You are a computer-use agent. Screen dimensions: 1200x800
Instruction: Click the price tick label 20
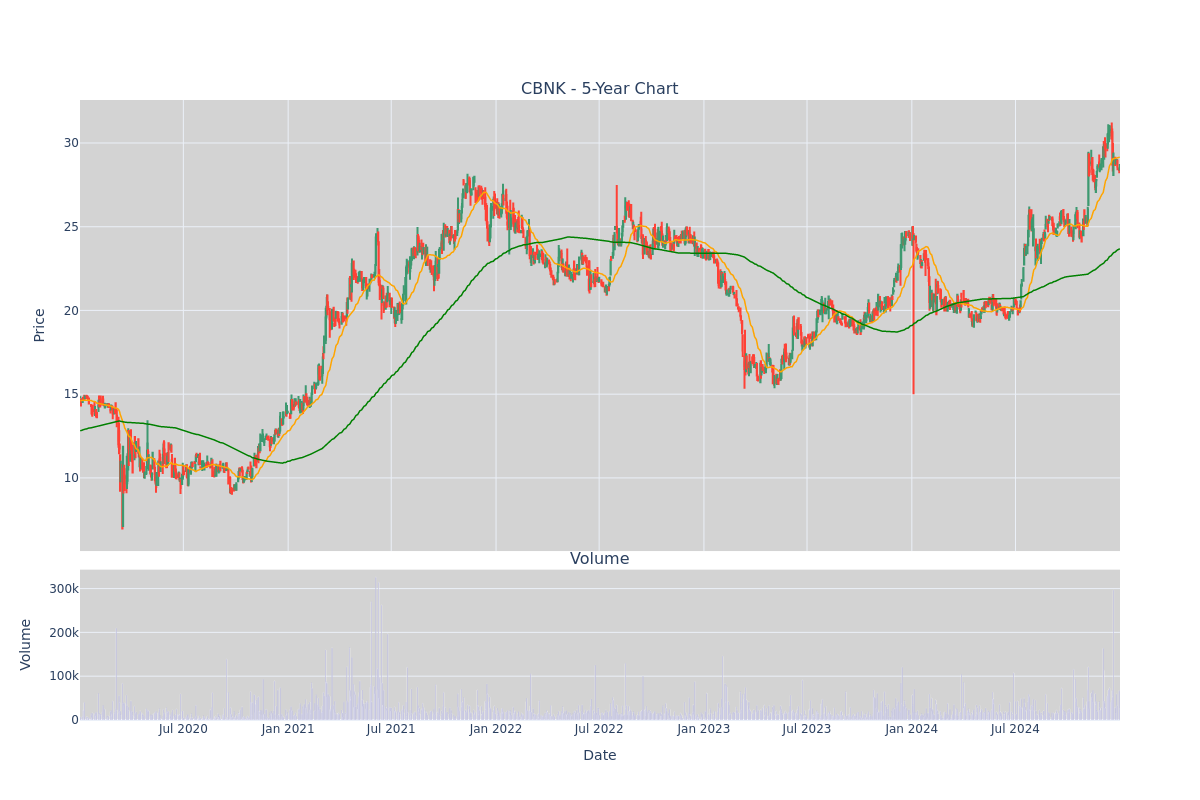tap(71, 310)
